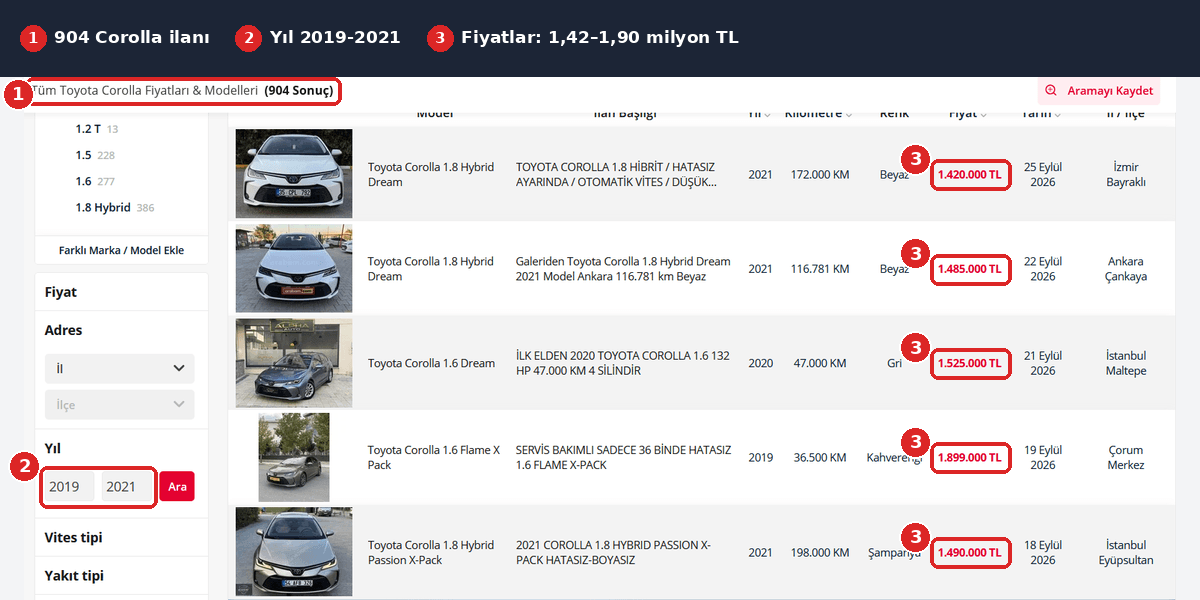Click the İzmir Bayraklı location
Viewport: 1200px width, 600px height.
pos(1126,174)
